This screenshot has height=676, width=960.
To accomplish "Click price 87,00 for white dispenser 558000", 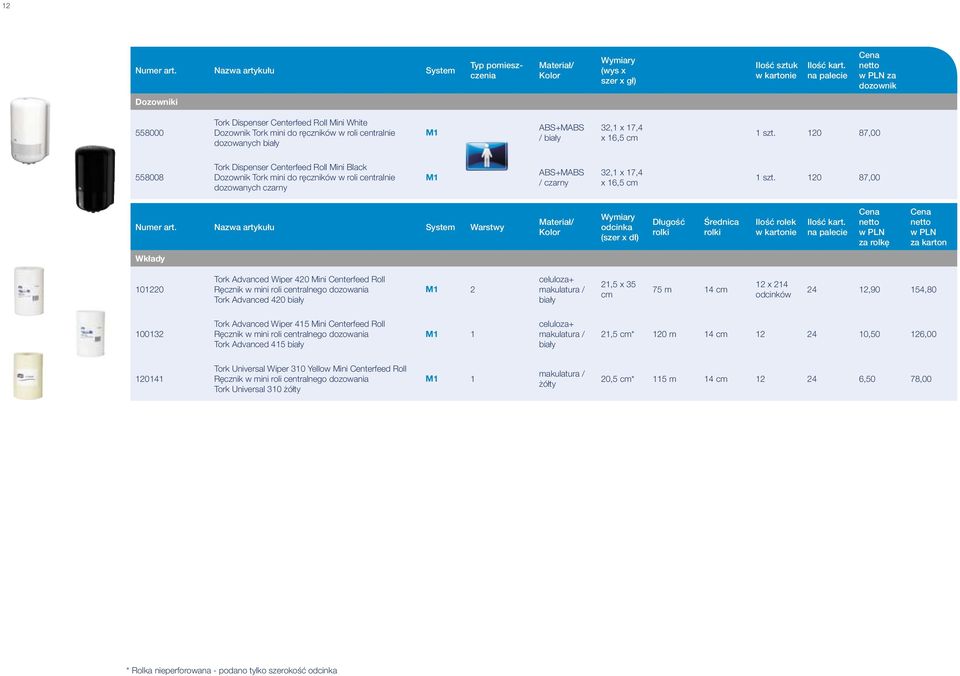I will tap(869, 133).
